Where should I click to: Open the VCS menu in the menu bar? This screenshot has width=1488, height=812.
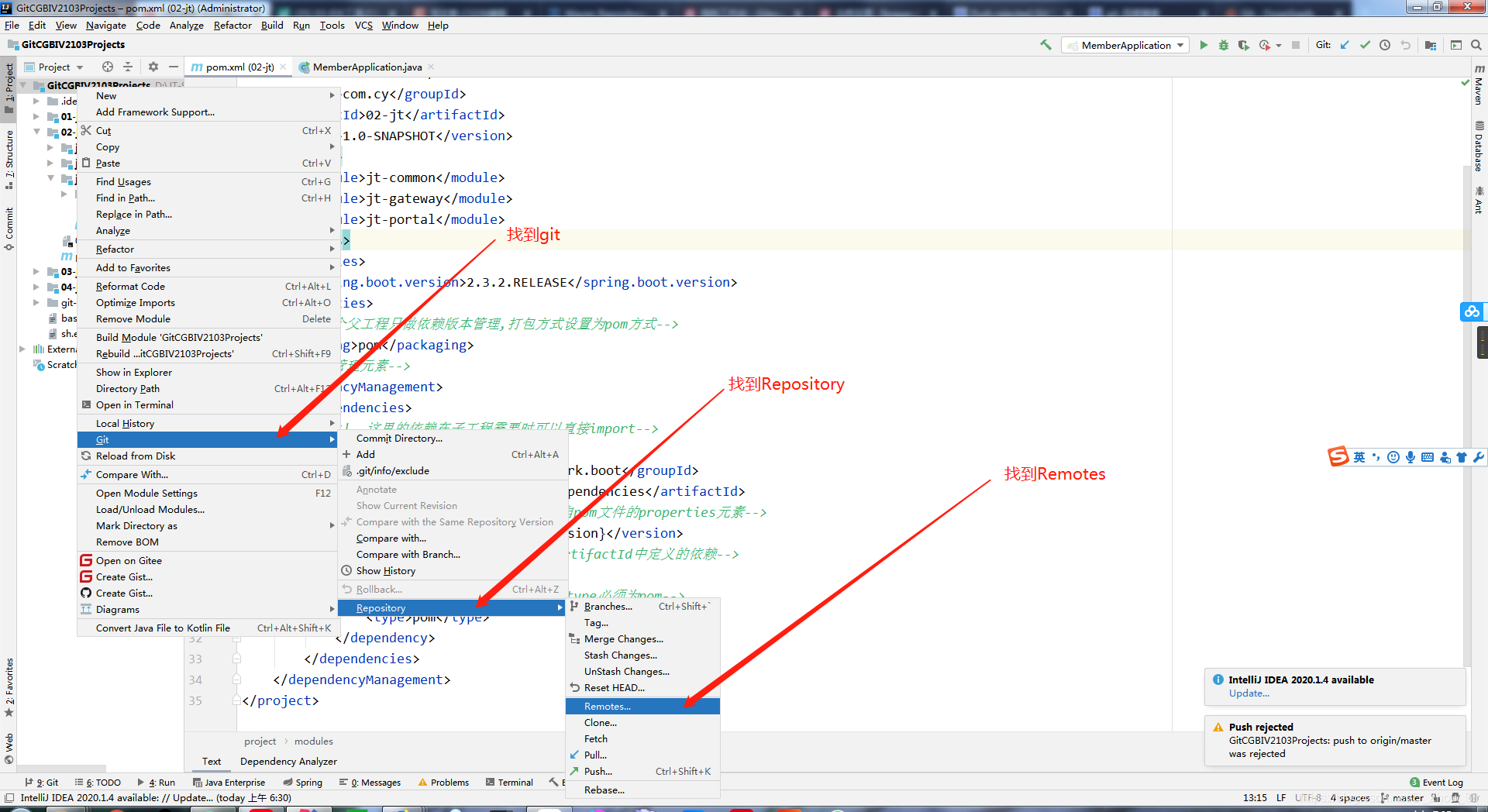point(363,26)
